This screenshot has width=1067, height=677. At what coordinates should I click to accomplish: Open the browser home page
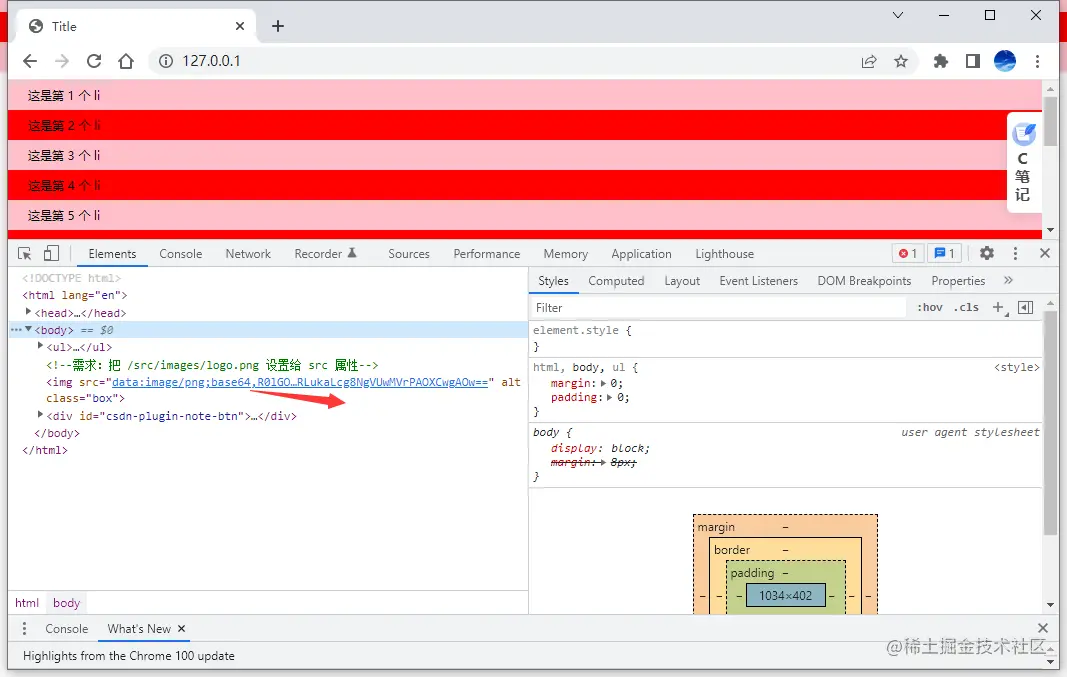(x=126, y=61)
